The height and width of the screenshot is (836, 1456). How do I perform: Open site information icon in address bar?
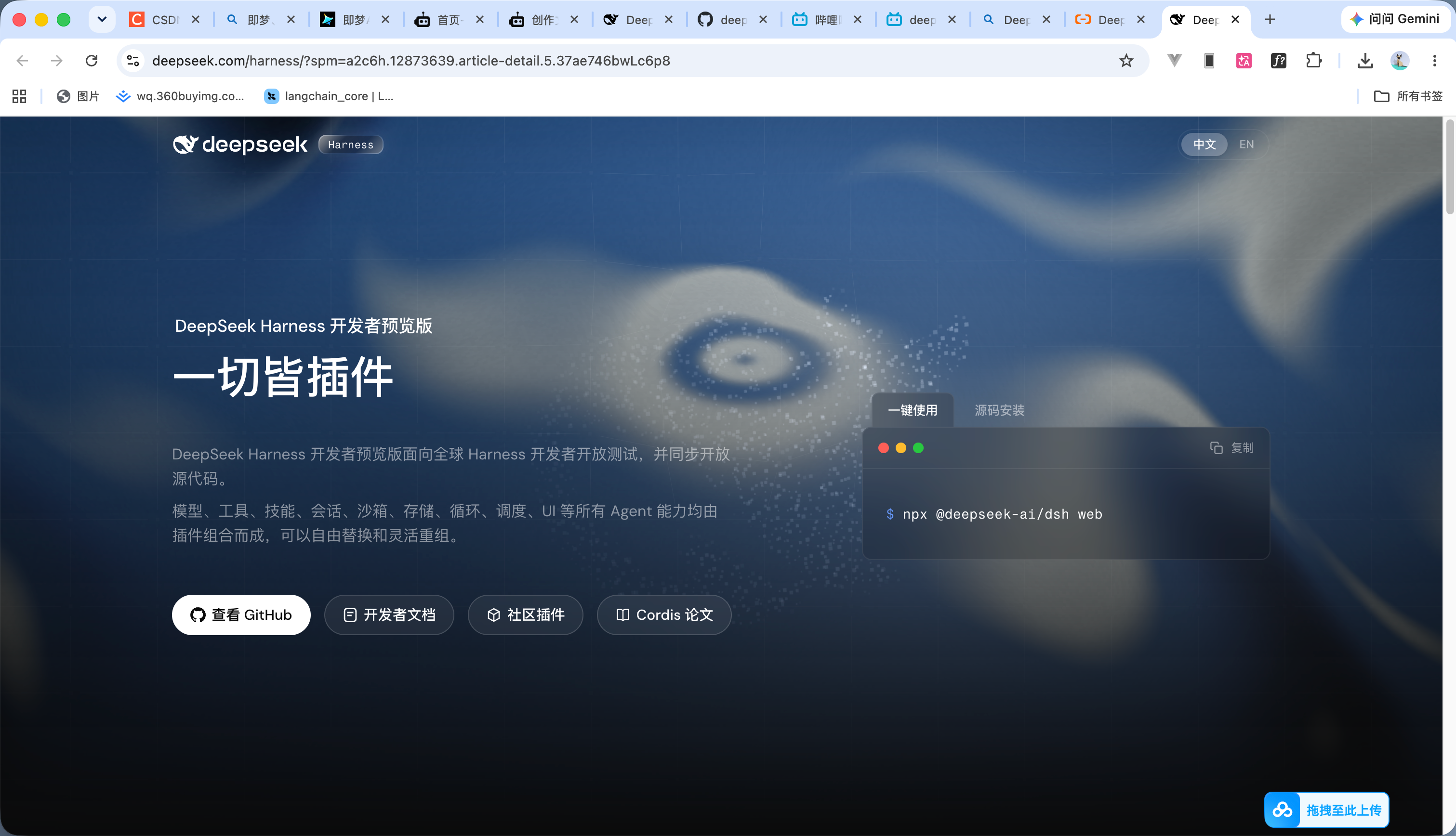click(133, 60)
